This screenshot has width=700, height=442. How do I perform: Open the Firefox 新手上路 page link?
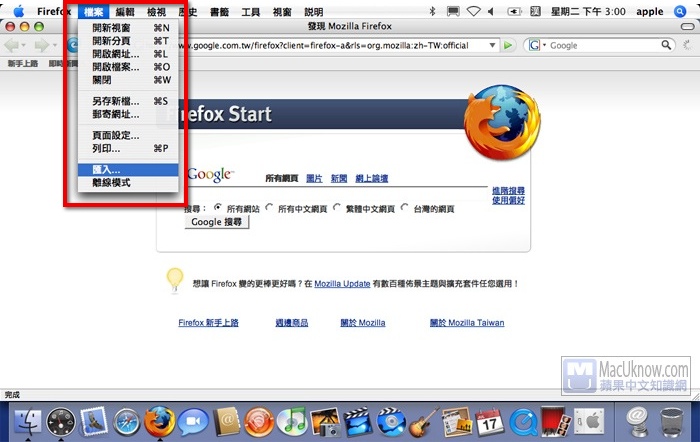[208, 323]
